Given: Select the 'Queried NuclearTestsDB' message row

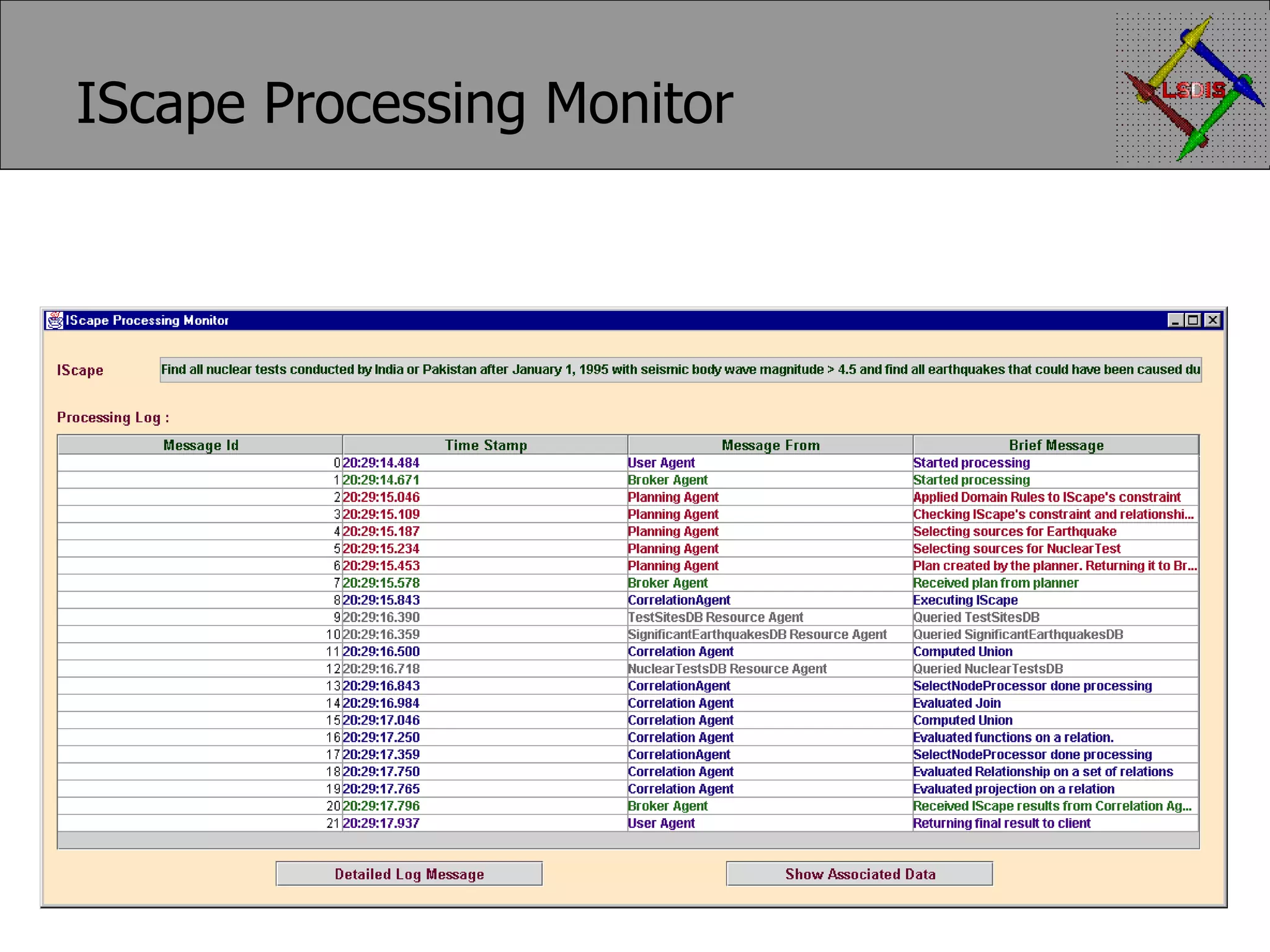Looking at the screenshot, I should pyautogui.click(x=988, y=669).
